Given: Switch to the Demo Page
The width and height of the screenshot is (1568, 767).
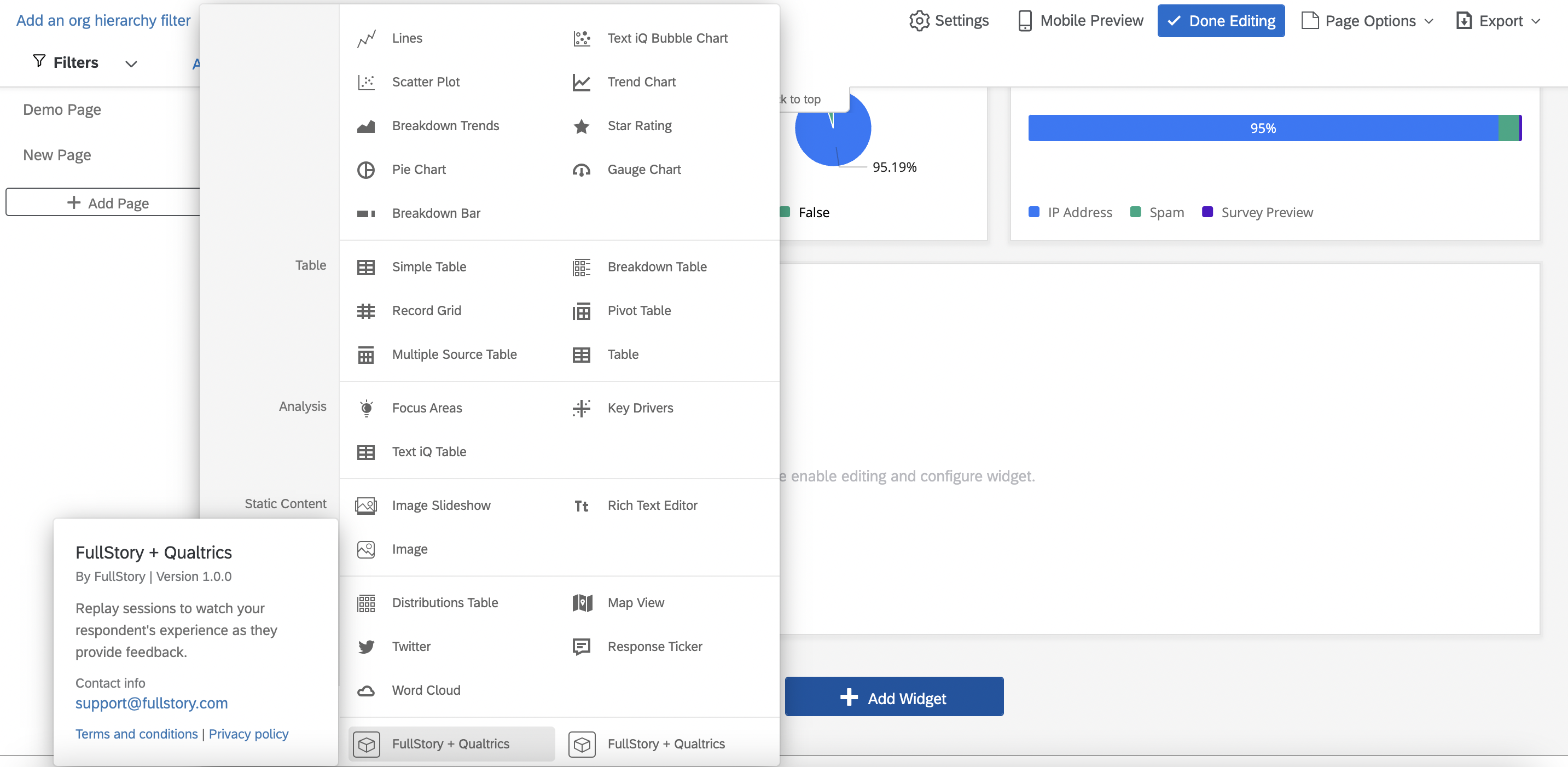Looking at the screenshot, I should pos(61,109).
